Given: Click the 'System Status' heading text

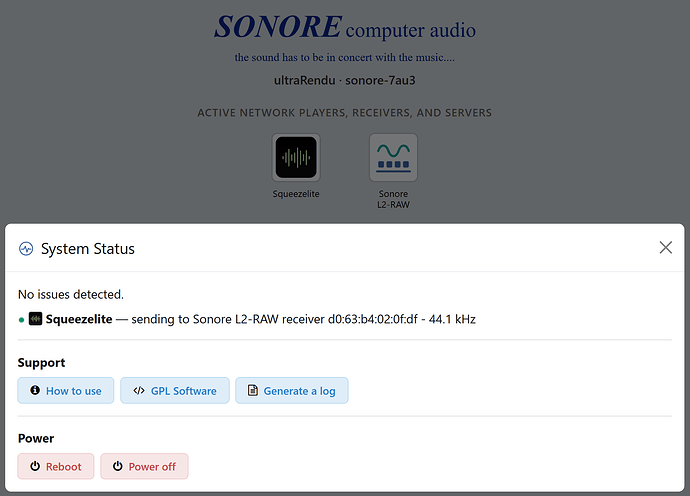Looking at the screenshot, I should [88, 249].
